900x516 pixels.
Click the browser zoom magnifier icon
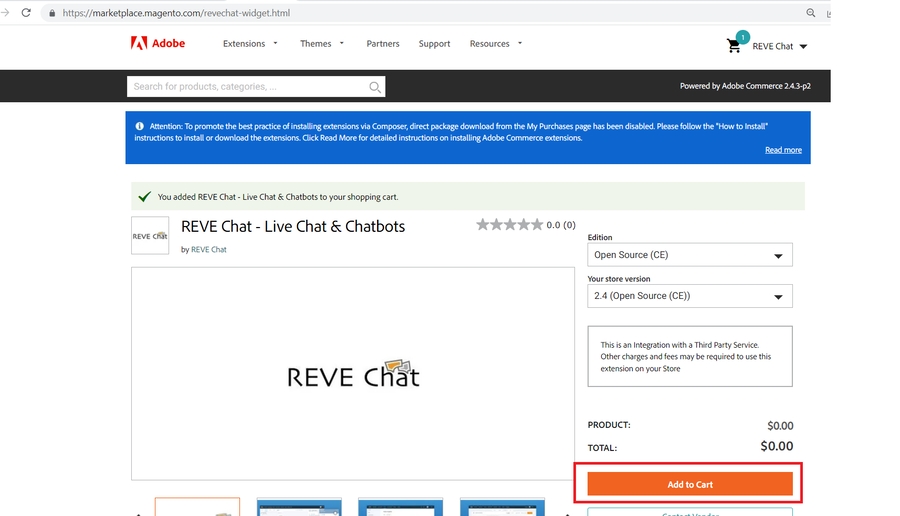coord(811,13)
